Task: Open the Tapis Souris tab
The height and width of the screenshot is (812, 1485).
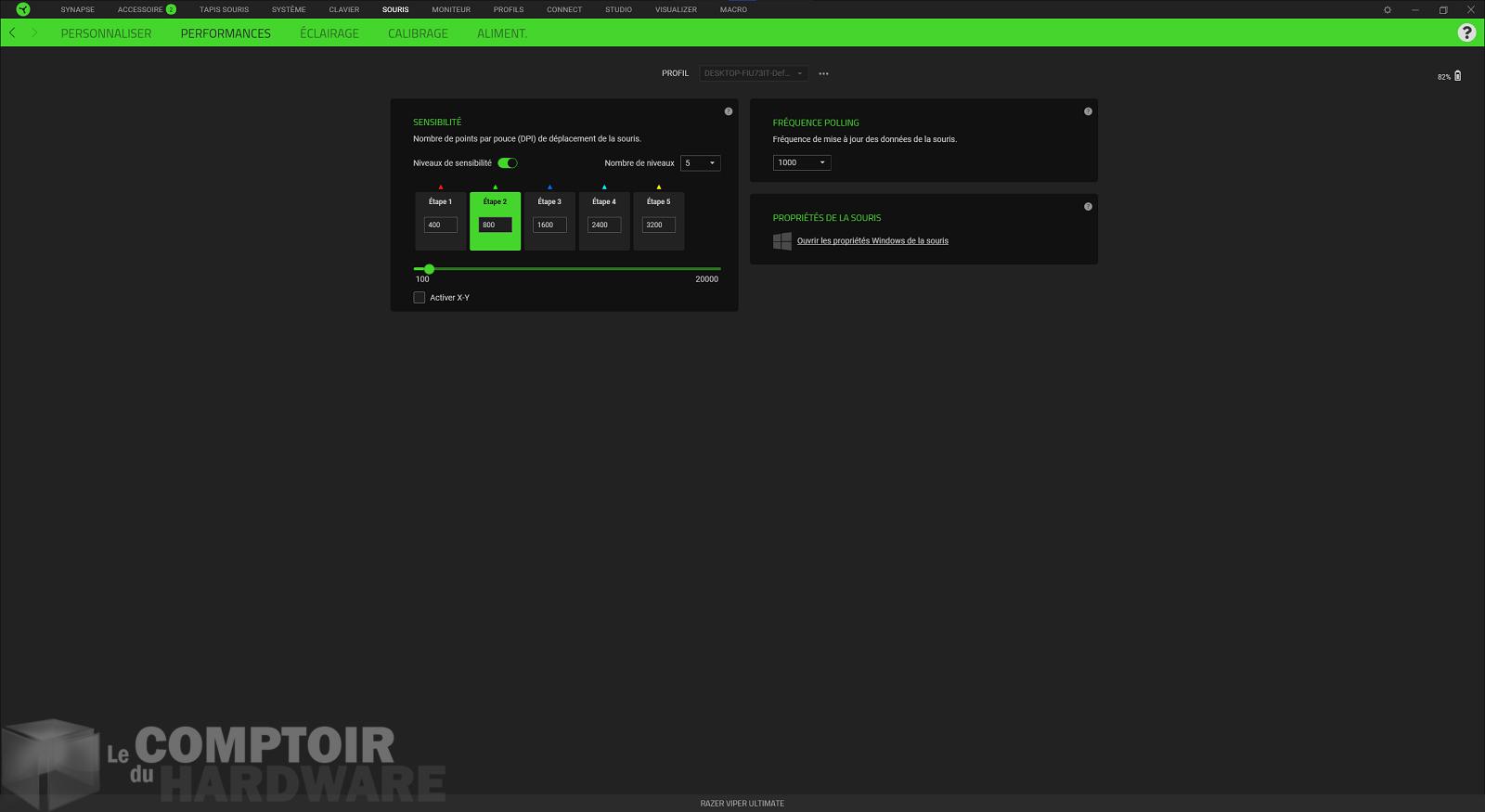Action: (225, 9)
